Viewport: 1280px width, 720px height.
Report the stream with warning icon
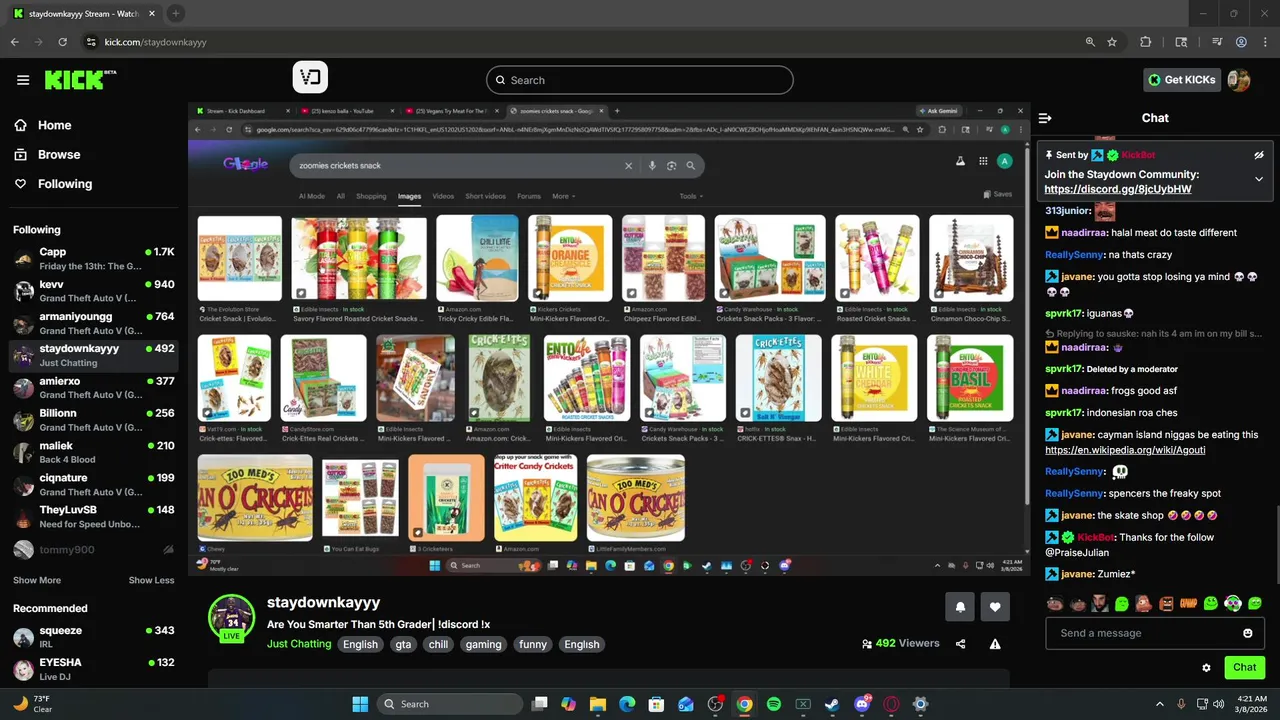(x=995, y=644)
